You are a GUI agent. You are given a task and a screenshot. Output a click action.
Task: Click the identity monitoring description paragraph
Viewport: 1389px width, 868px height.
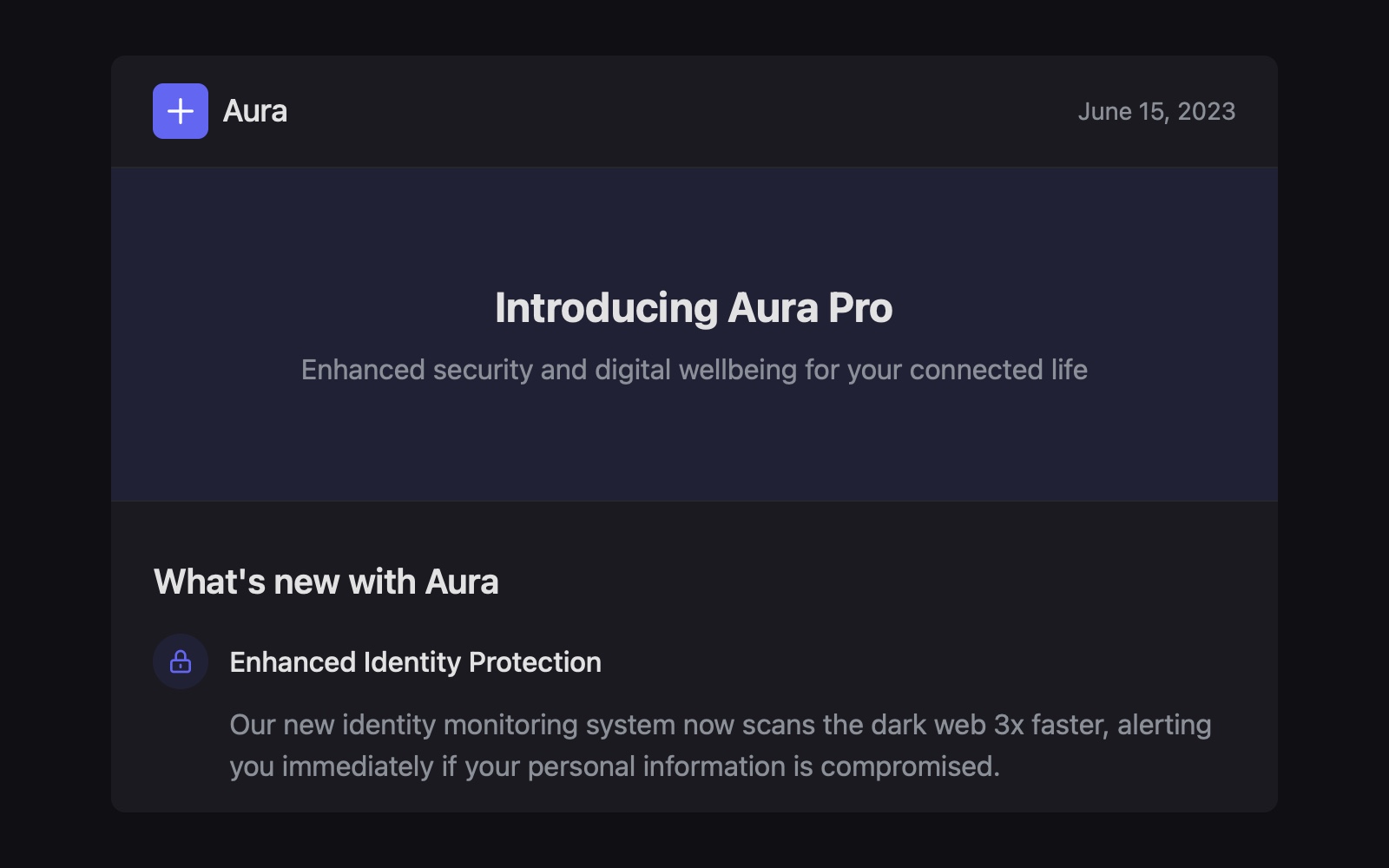(721, 745)
